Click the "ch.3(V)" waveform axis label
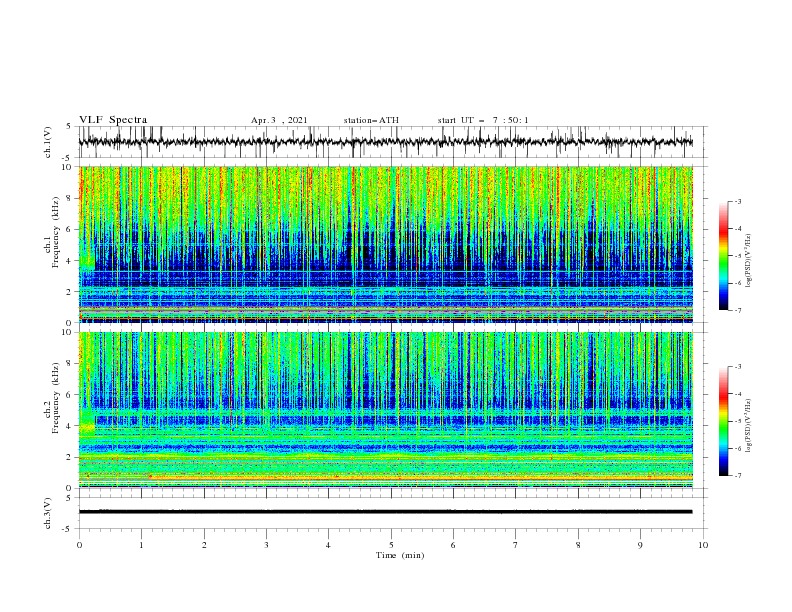Viewport: 792px width, 612px height. click(48, 513)
